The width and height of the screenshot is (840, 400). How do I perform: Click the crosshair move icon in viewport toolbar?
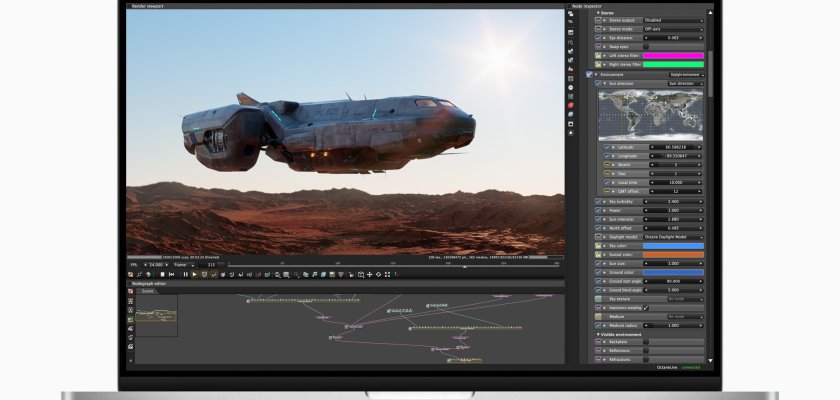pos(370,274)
